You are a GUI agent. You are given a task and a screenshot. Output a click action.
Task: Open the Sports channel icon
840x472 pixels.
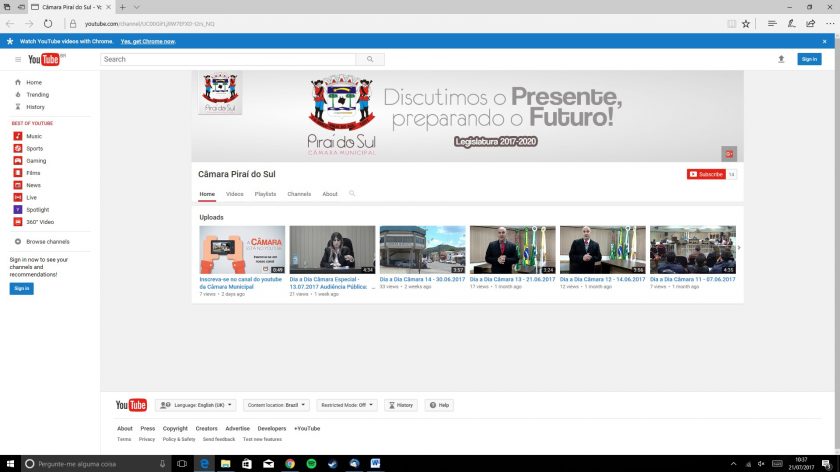point(18,148)
